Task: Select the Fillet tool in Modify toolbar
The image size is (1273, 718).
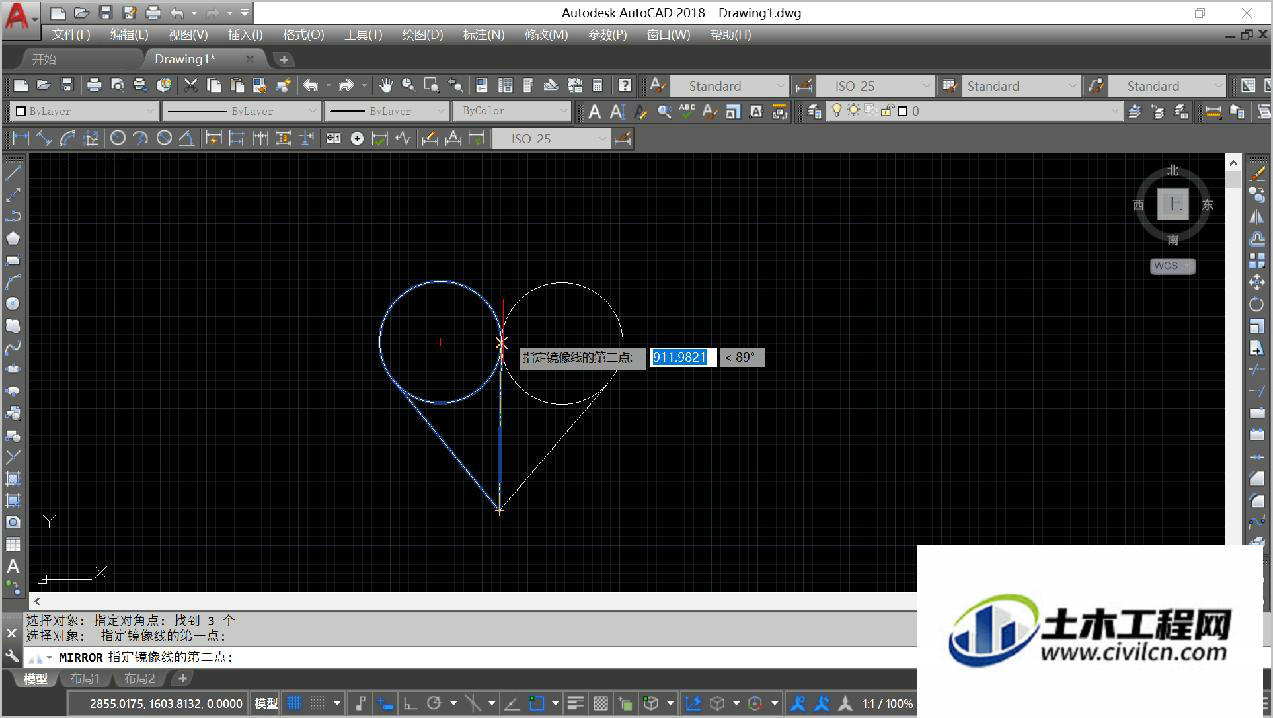Action: 1257,501
